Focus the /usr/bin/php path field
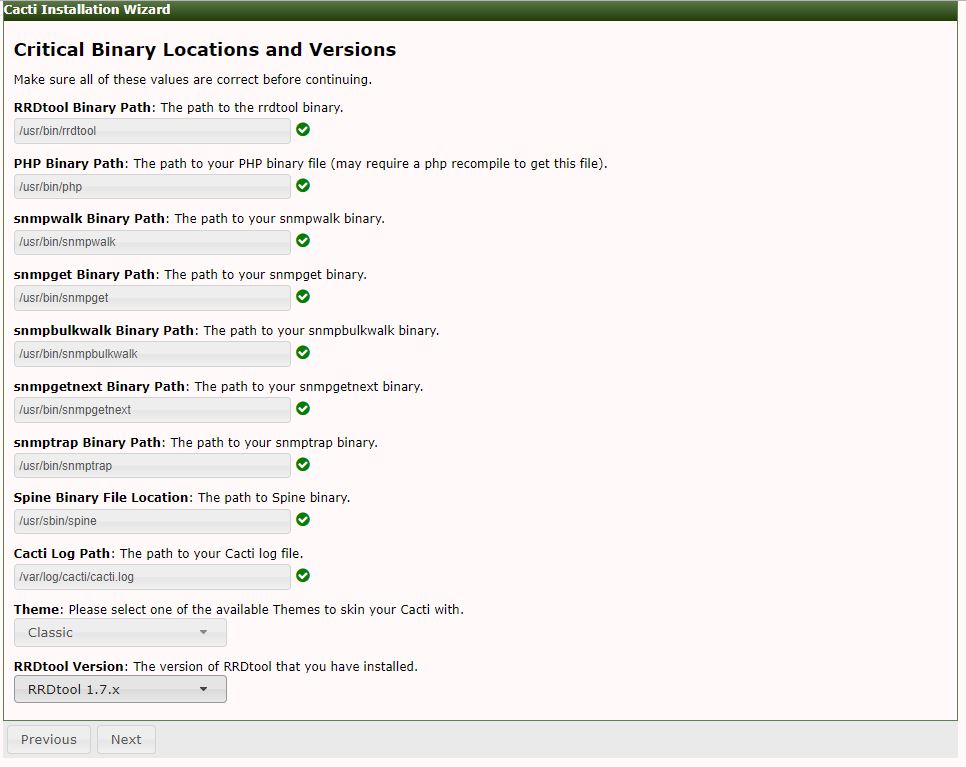 click(152, 187)
